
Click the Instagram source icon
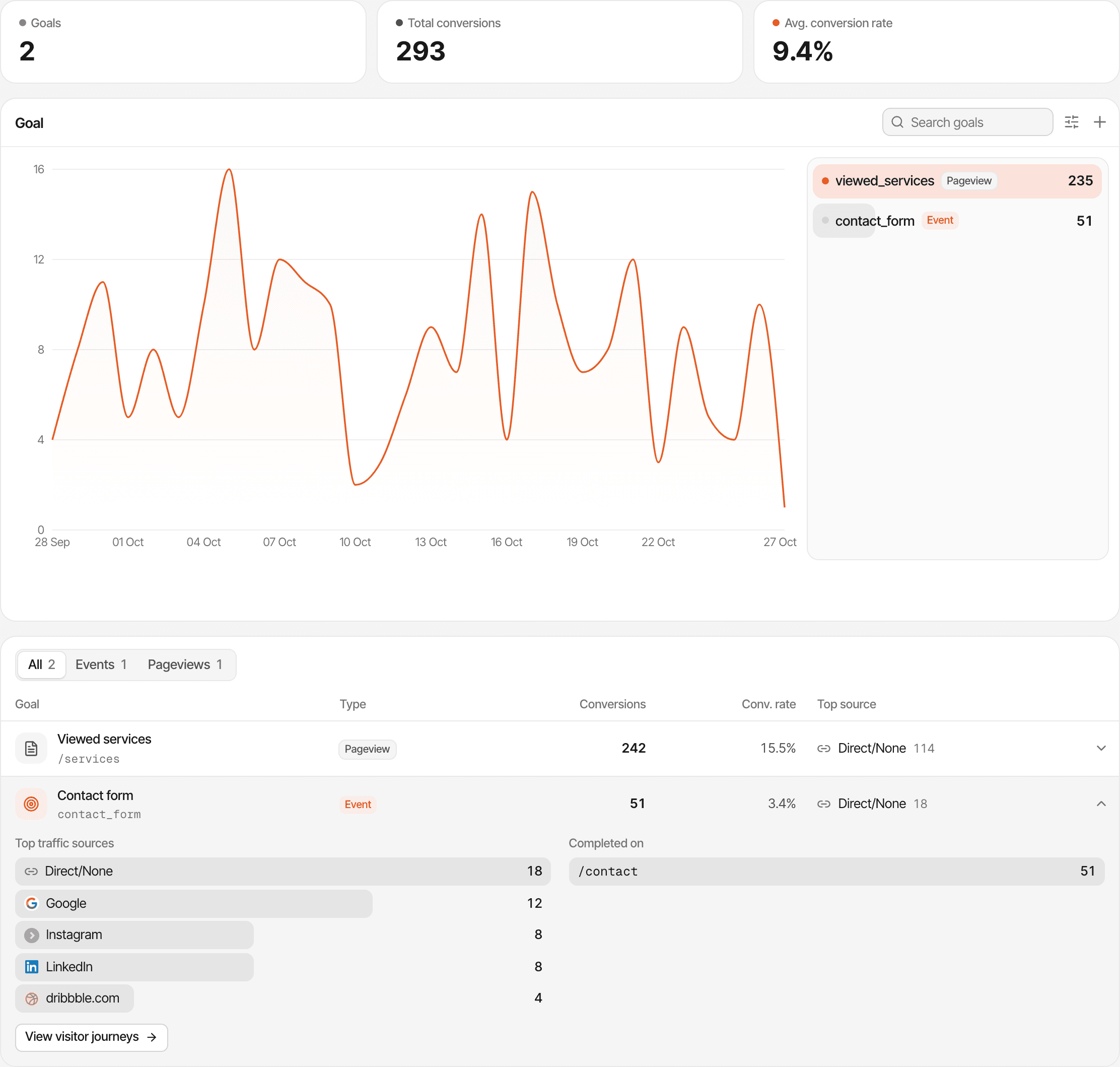coord(32,935)
